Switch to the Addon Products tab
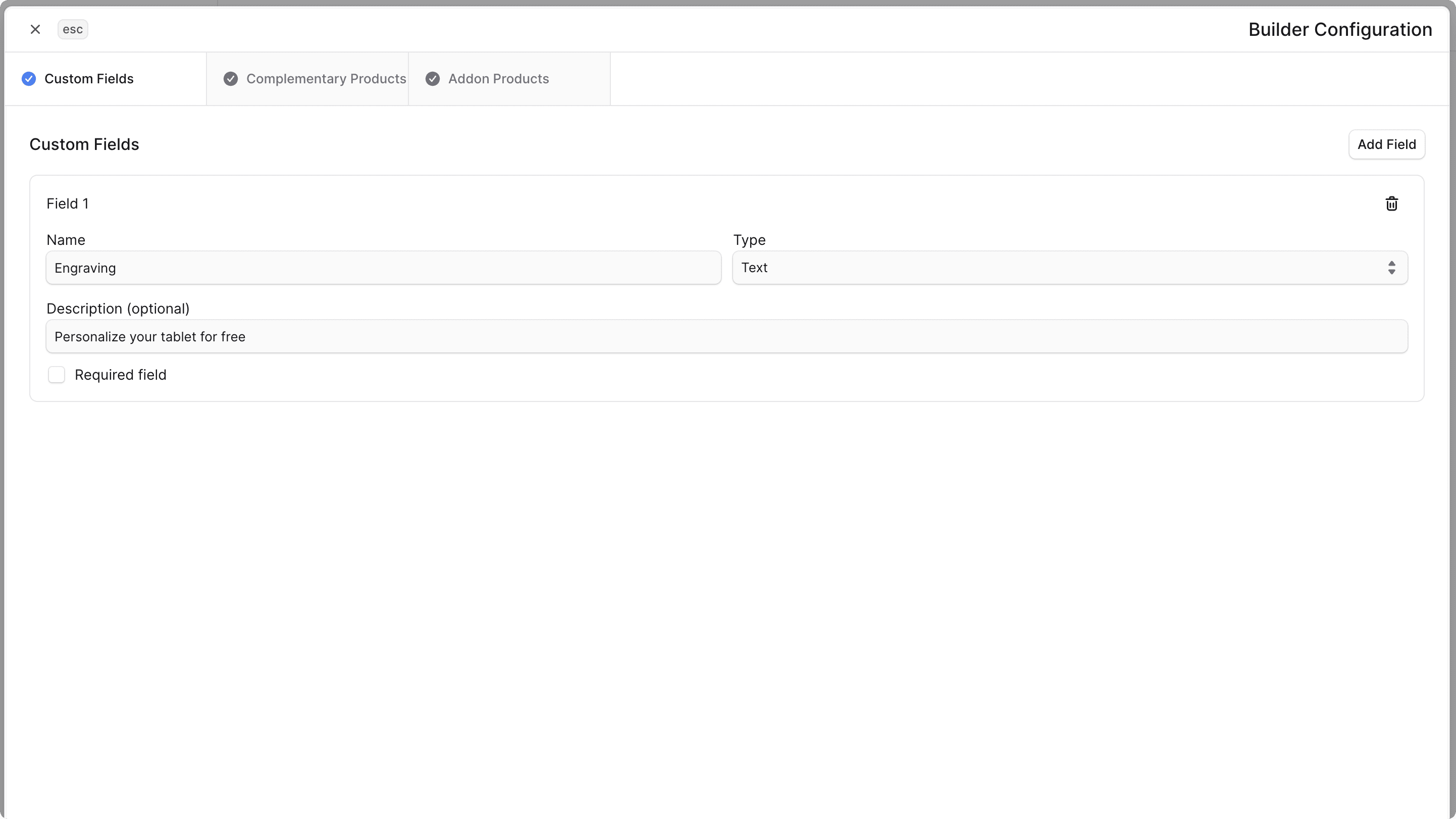 click(498, 79)
